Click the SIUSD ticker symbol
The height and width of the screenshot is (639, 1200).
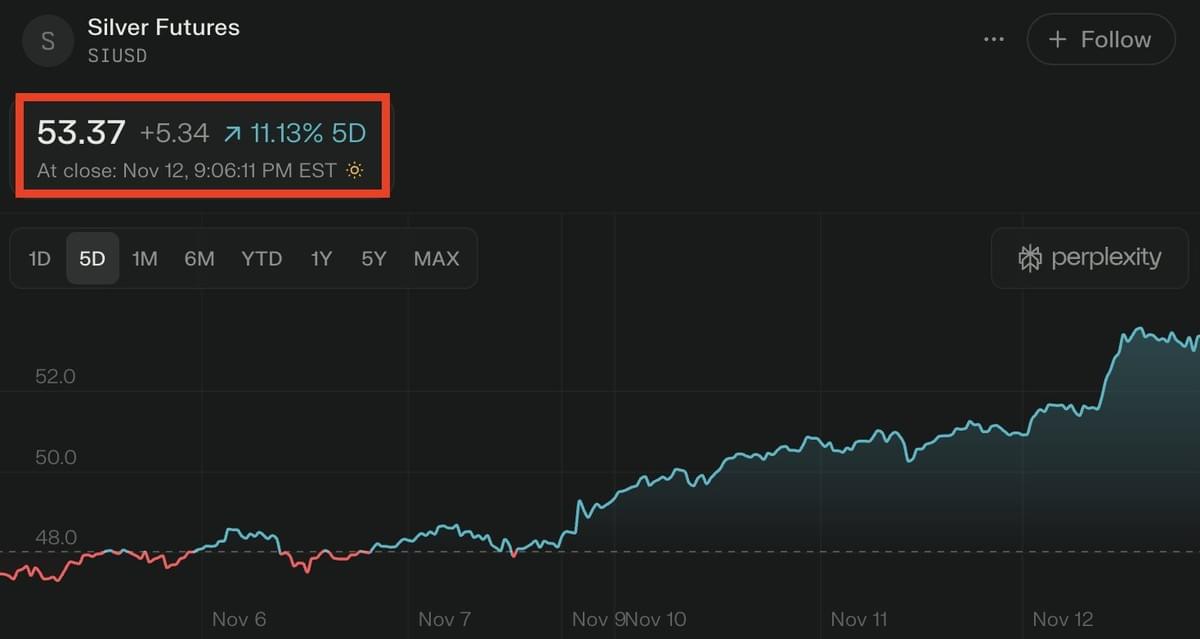pyautogui.click(x=117, y=56)
